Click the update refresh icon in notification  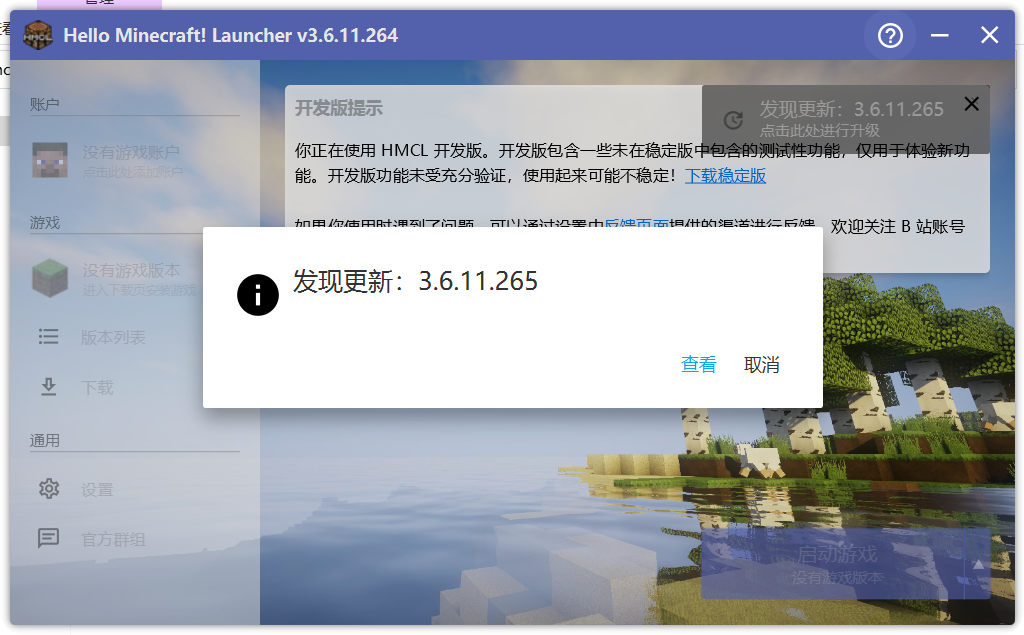pyautogui.click(x=733, y=120)
